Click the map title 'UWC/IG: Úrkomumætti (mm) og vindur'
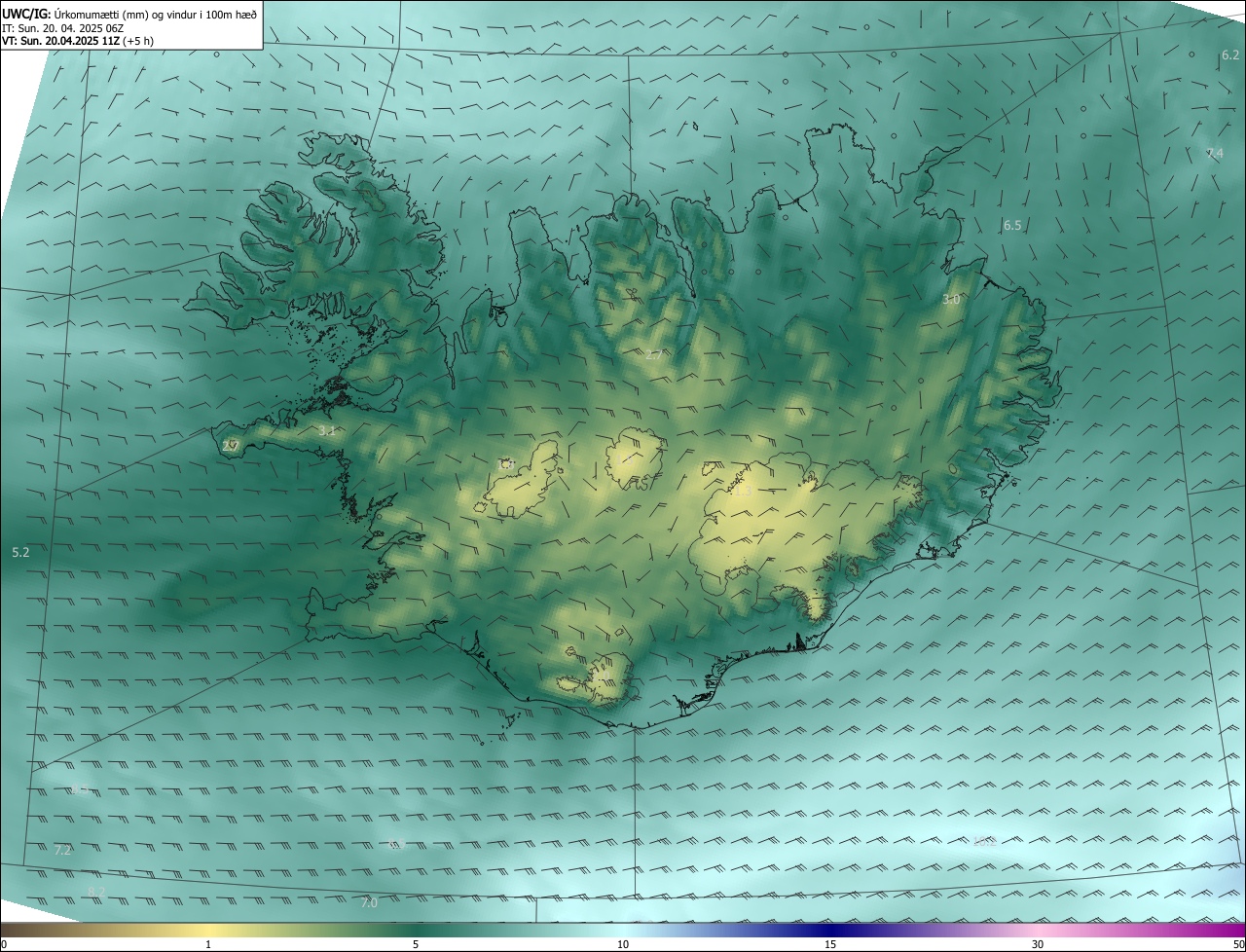Image resolution: width=1246 pixels, height=952 pixels. 129,14
